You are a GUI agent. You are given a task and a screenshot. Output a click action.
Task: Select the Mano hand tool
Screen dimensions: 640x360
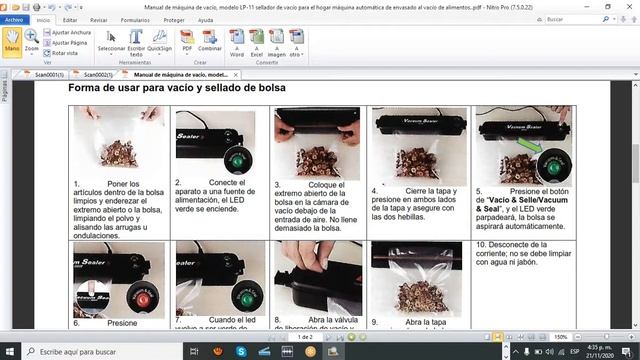12,42
